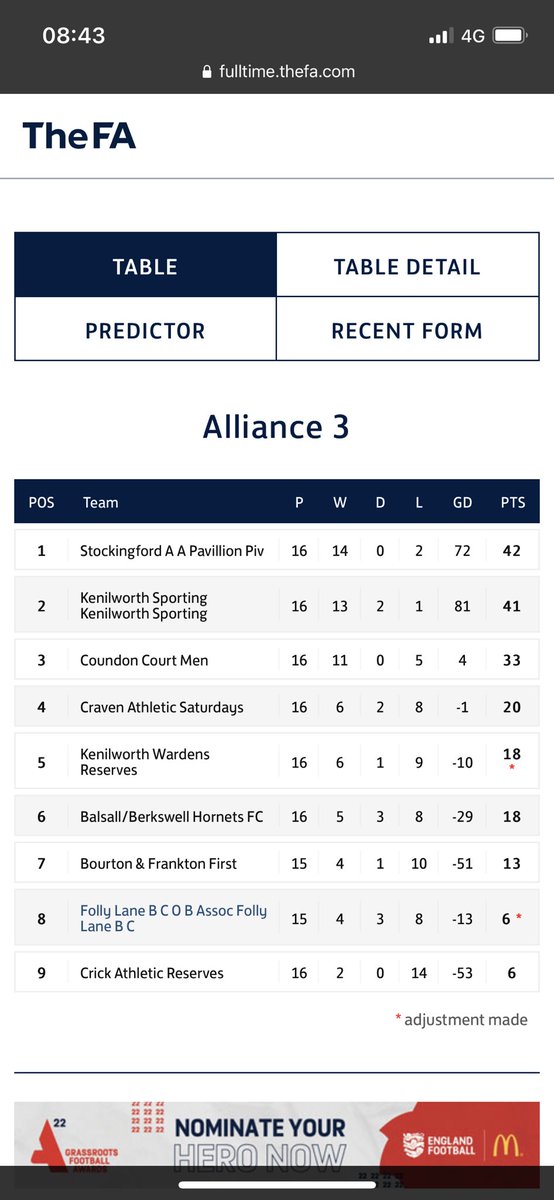
Task: Tap the battery icon in status bar
Action: pos(512,36)
